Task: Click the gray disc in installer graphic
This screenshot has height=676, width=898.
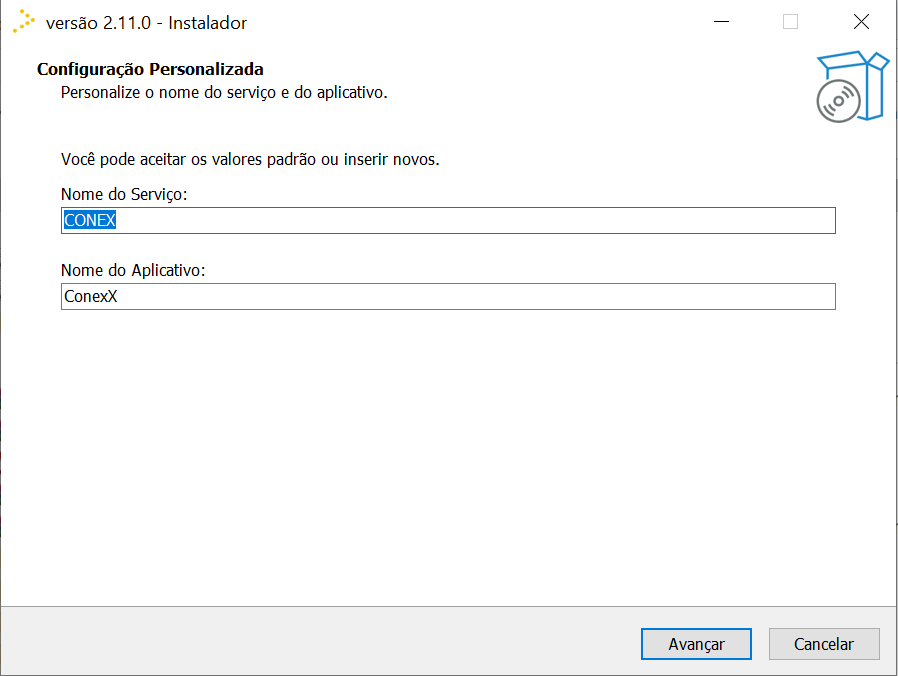Action: (838, 101)
